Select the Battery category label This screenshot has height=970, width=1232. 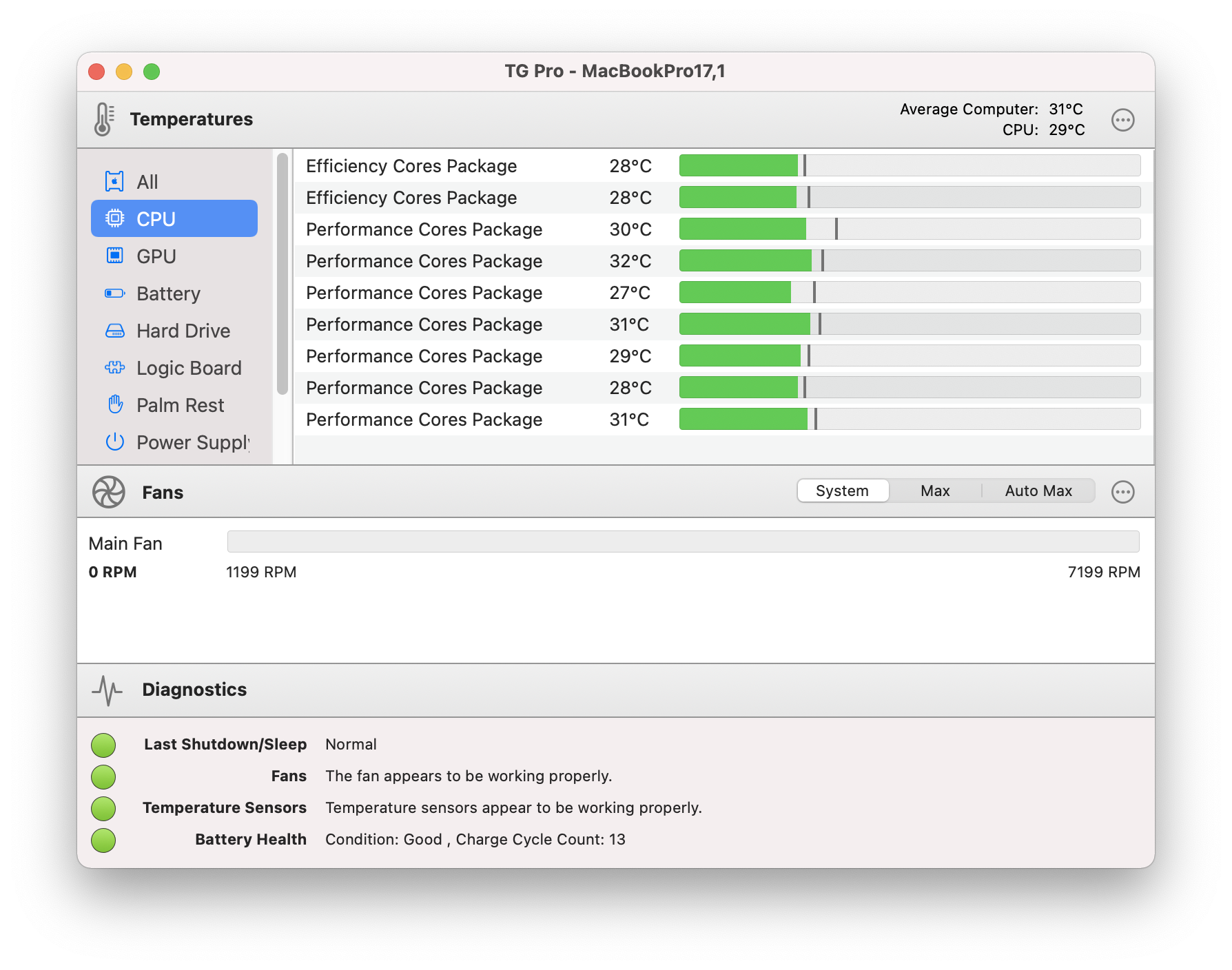click(168, 293)
